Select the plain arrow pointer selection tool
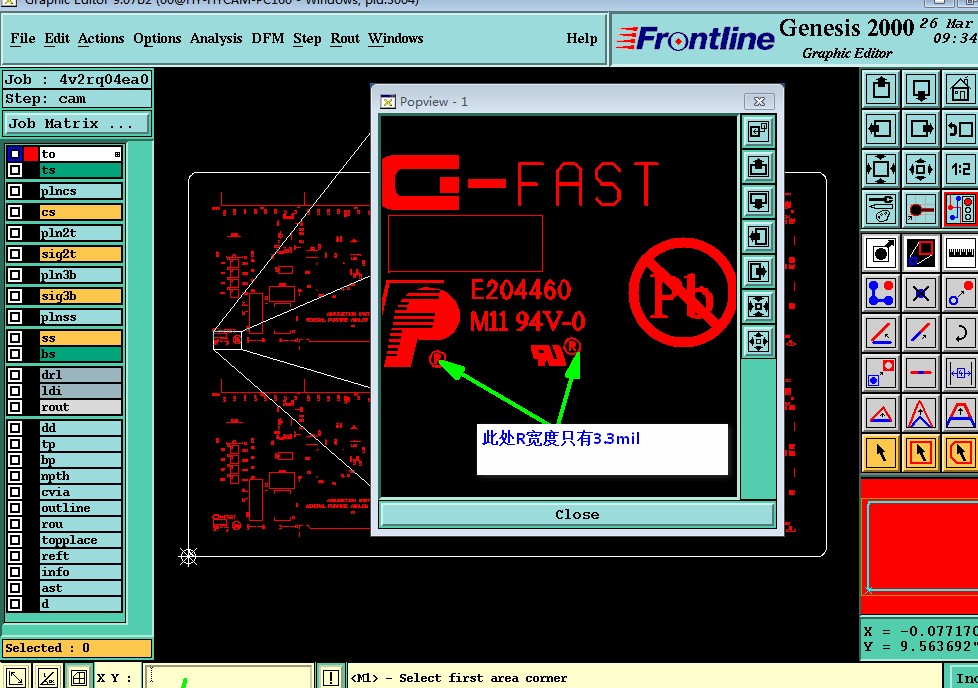Viewport: 978px width, 688px height. tap(881, 453)
